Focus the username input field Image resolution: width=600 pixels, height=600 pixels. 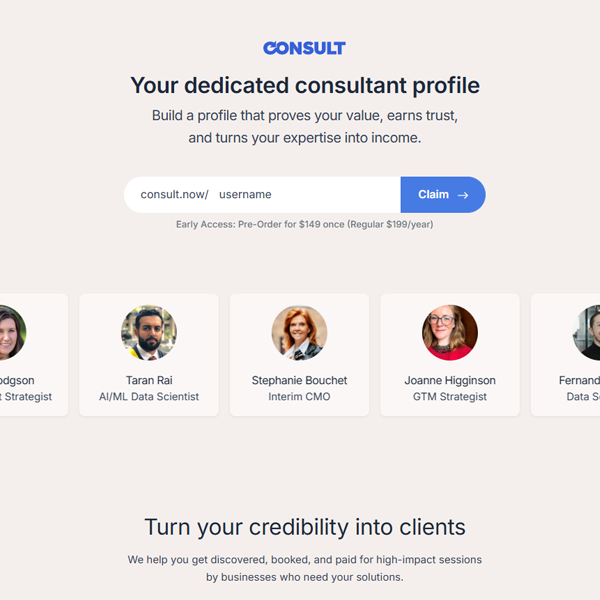pyautogui.click(x=300, y=195)
